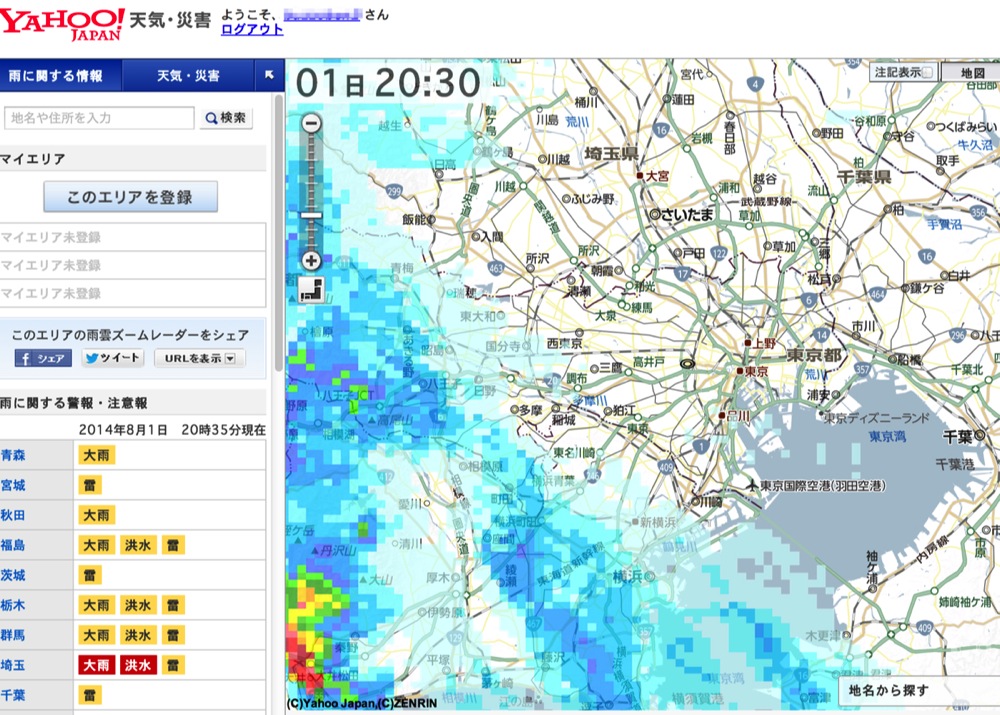Open the 埼玉 prefecture warning link
The image size is (1000, 715).
click(14, 665)
